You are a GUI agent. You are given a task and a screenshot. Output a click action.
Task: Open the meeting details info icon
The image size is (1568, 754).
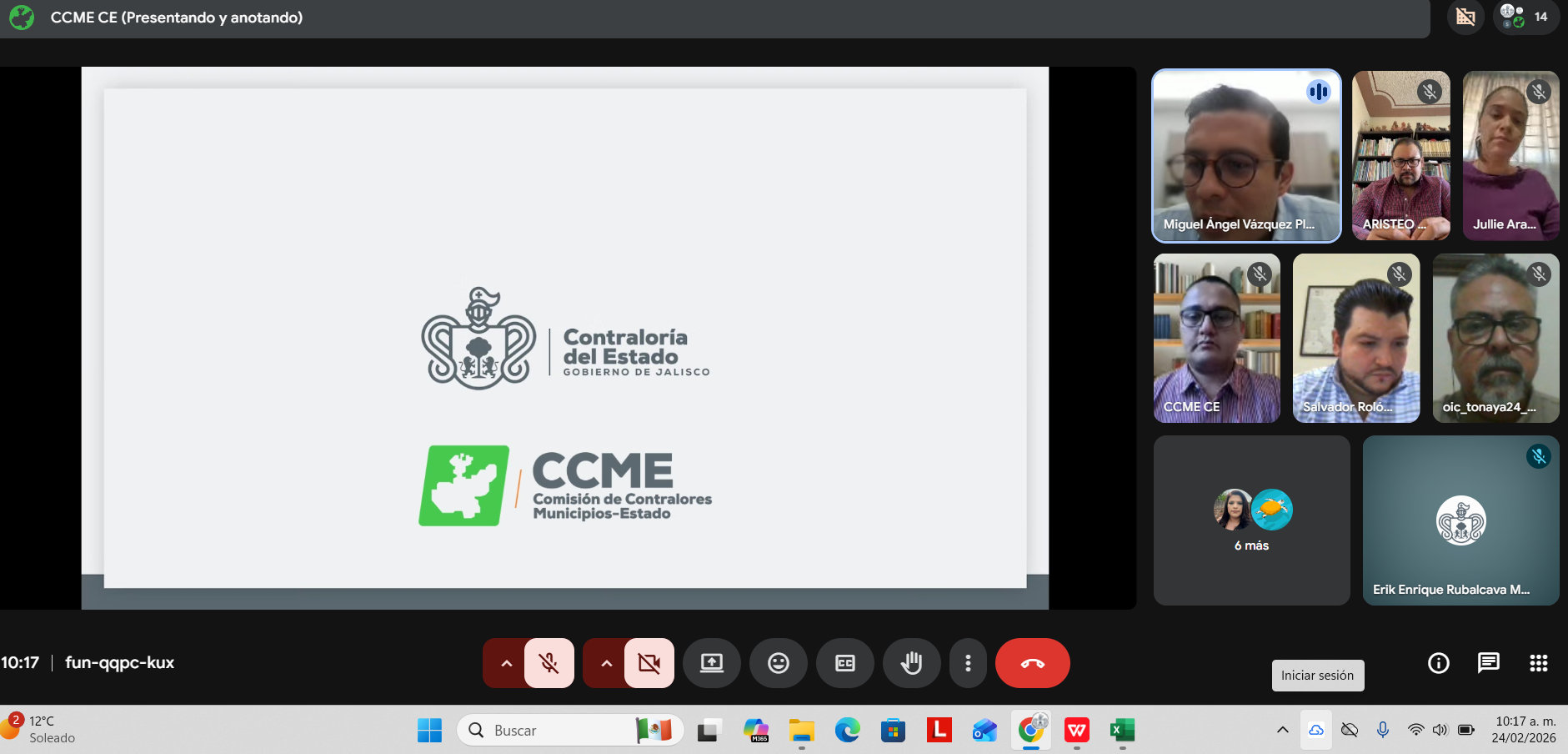tap(1439, 663)
